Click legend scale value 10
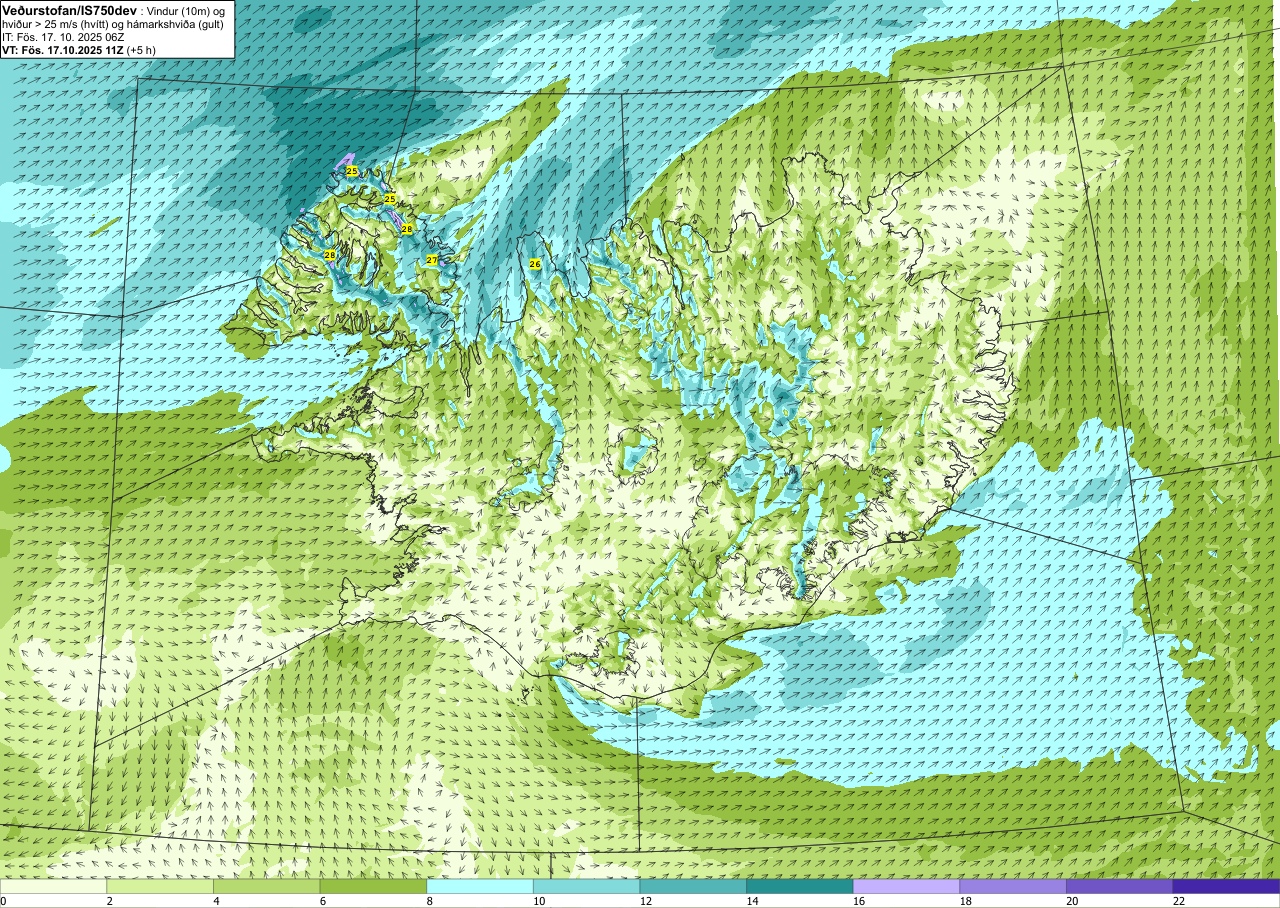Image resolution: width=1280 pixels, height=908 pixels. click(539, 901)
